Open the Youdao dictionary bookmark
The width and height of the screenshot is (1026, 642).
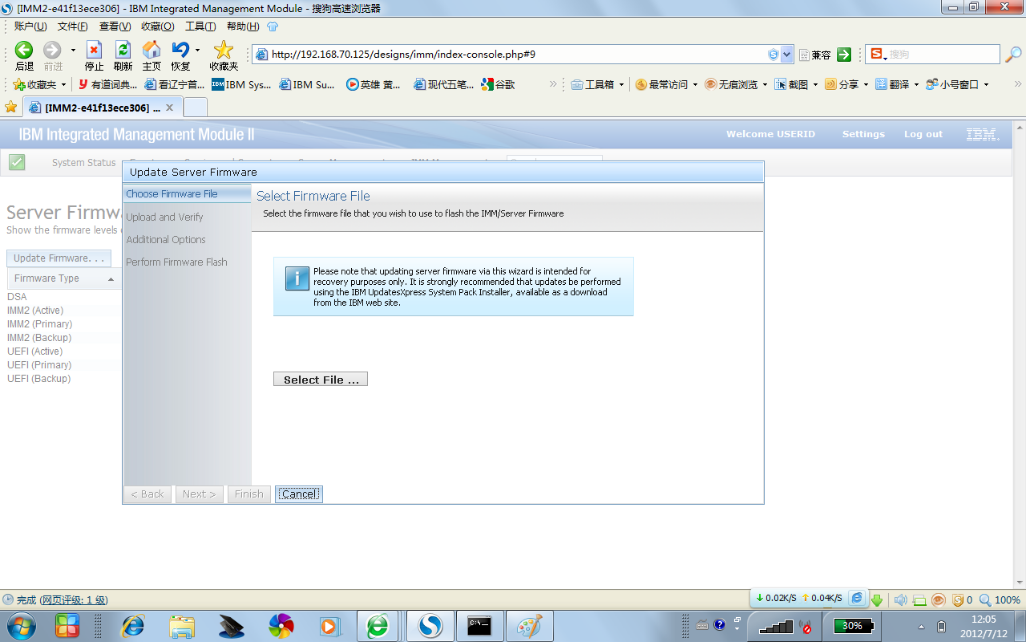click(x=107, y=84)
